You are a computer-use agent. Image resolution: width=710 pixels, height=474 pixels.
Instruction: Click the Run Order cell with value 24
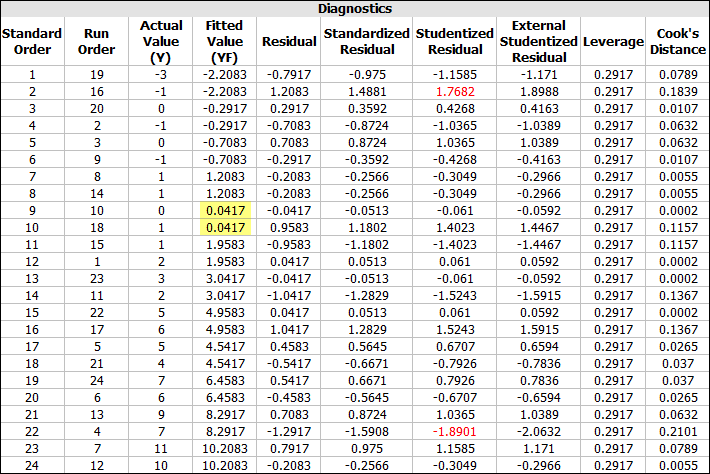[x=97, y=380]
